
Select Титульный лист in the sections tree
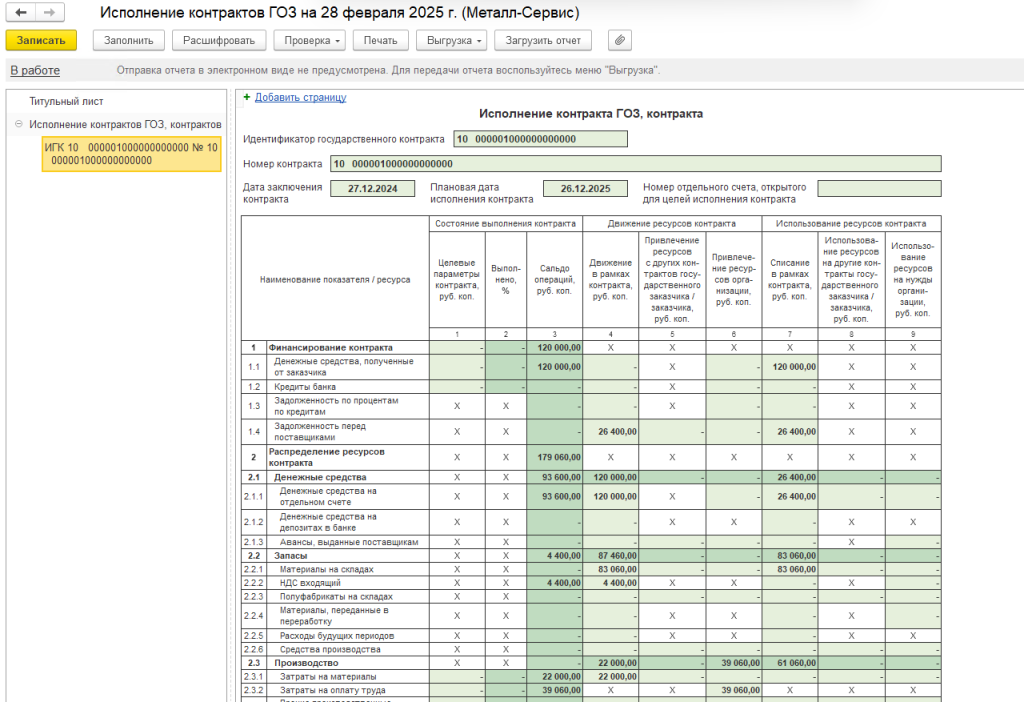coord(66,101)
